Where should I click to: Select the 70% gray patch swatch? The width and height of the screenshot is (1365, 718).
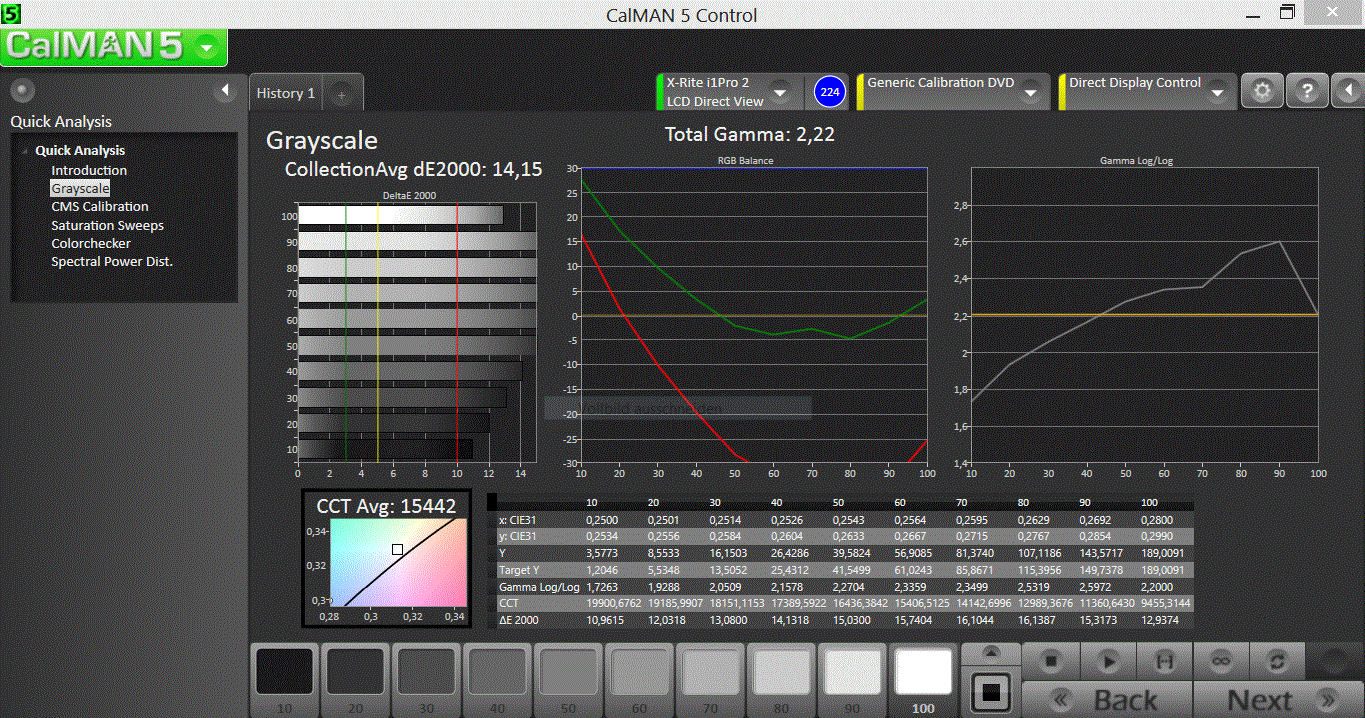pyautogui.click(x=710, y=672)
